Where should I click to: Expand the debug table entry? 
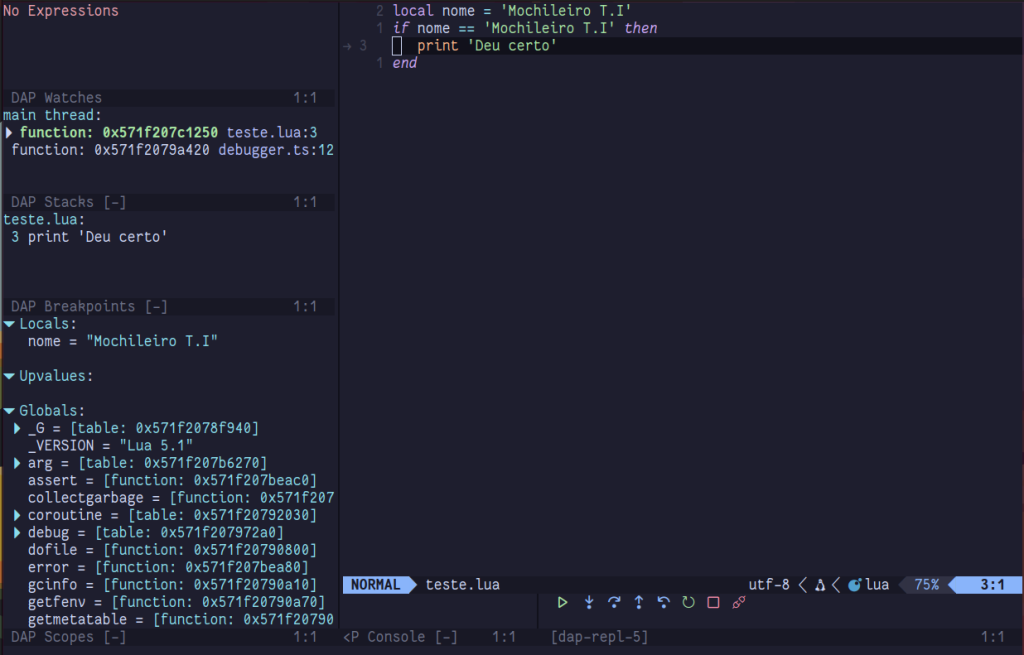point(18,532)
